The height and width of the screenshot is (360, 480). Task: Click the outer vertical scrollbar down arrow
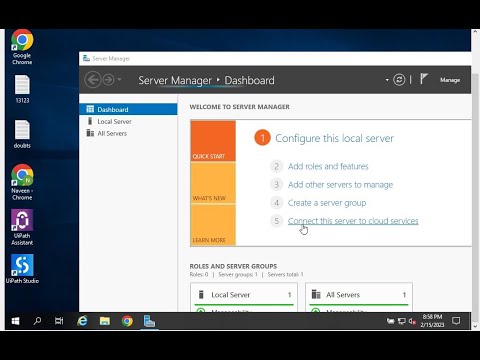475,326
